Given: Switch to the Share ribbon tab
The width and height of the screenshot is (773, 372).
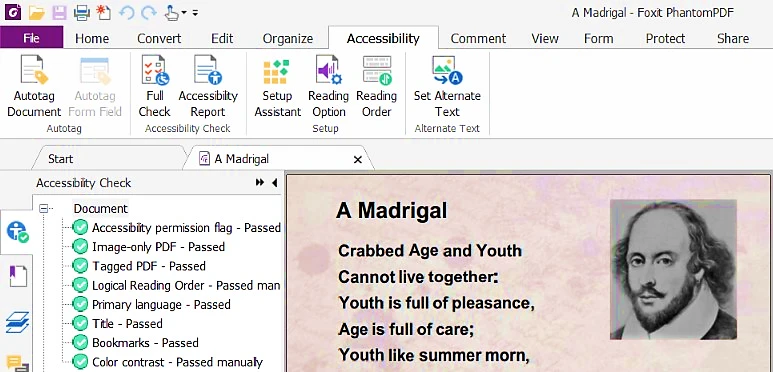Looking at the screenshot, I should click(733, 38).
